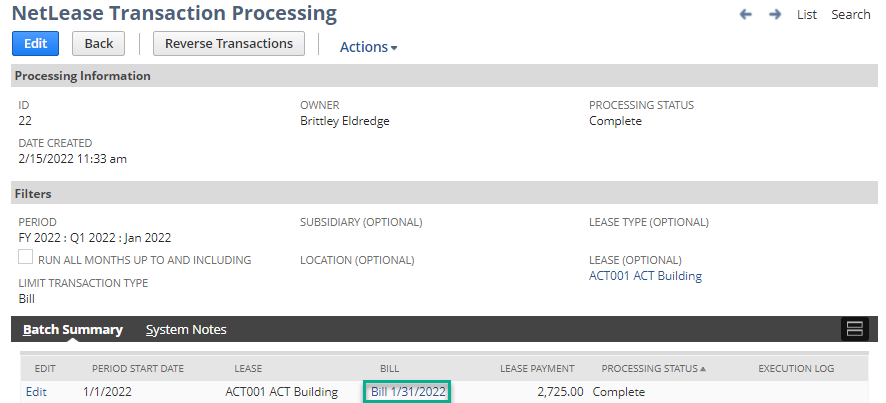Click Reverse Transactions button

pos(229,44)
